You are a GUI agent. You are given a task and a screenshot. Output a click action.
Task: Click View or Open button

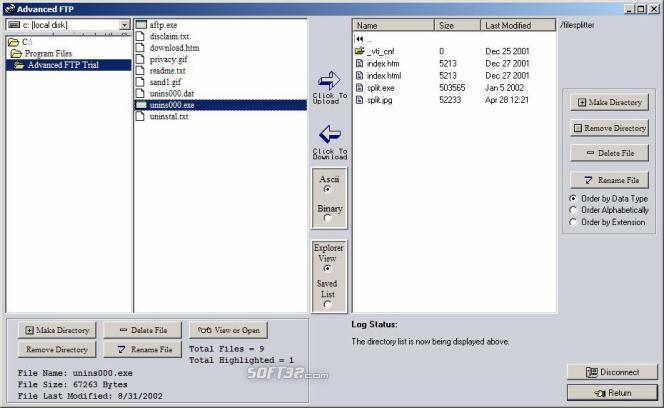pyautogui.click(x=229, y=330)
